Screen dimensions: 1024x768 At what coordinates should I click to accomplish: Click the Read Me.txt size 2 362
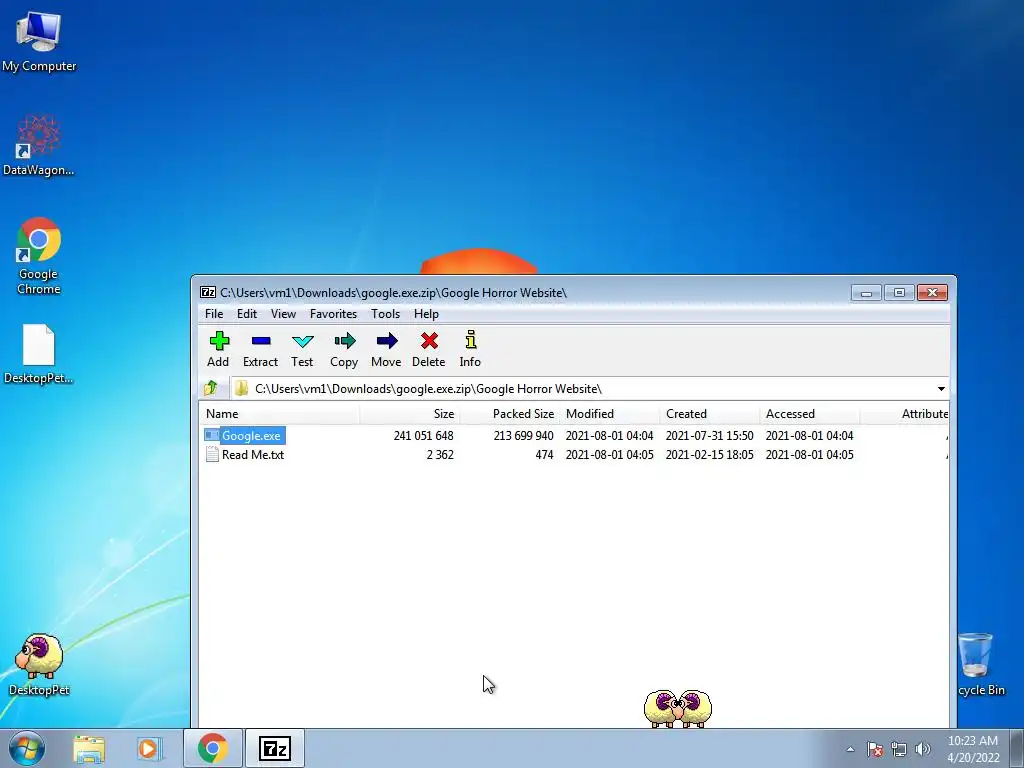(440, 455)
